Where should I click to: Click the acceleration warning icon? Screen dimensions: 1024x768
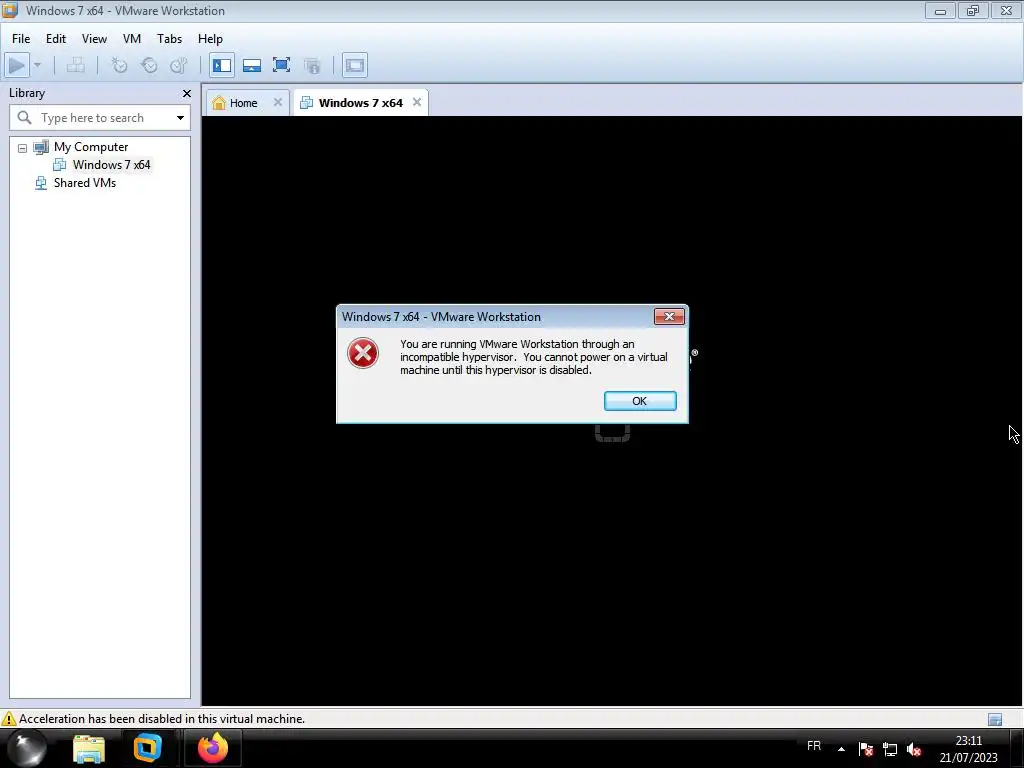[x=8, y=719]
